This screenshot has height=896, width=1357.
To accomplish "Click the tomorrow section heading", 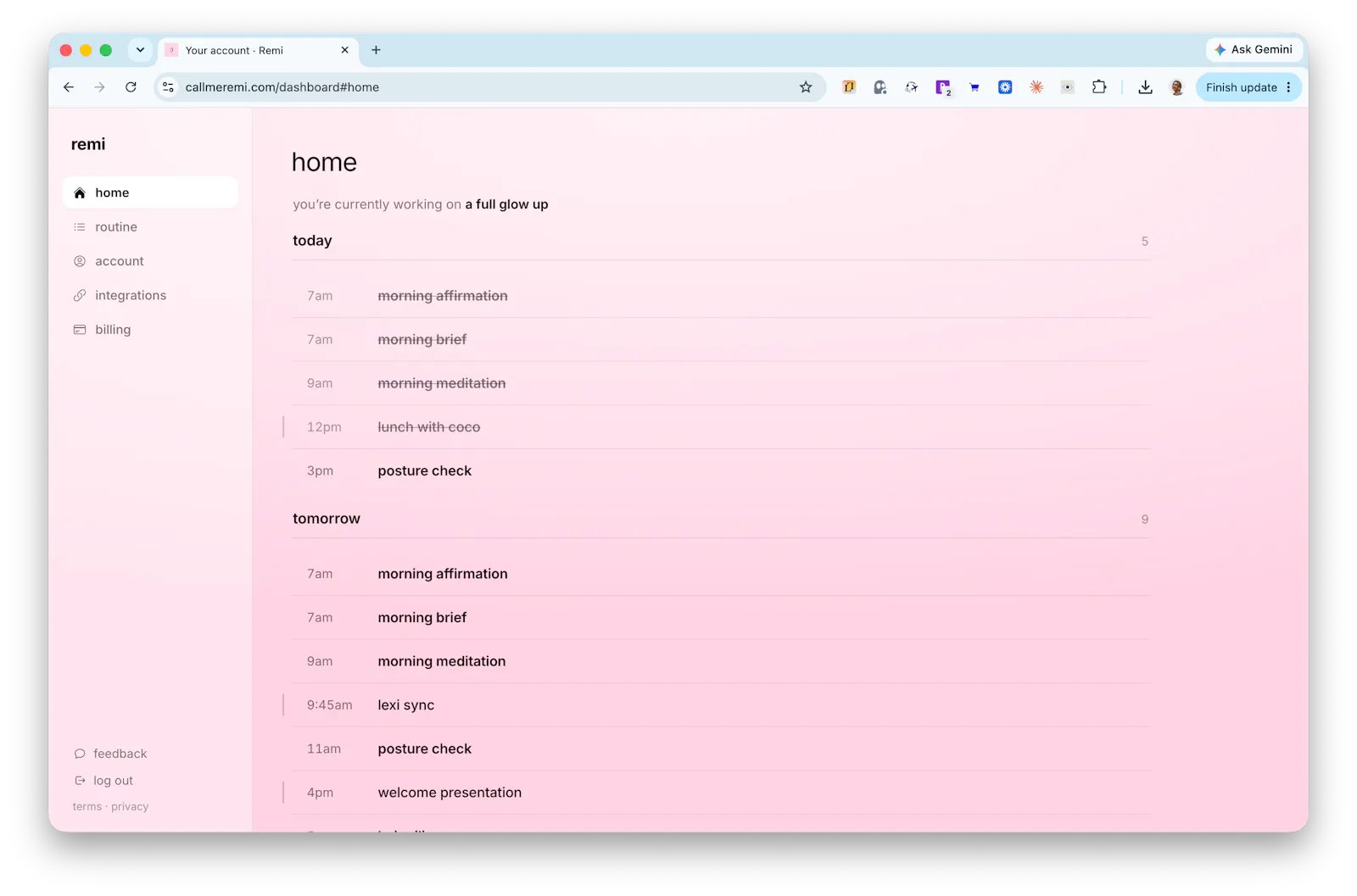I will (x=327, y=519).
